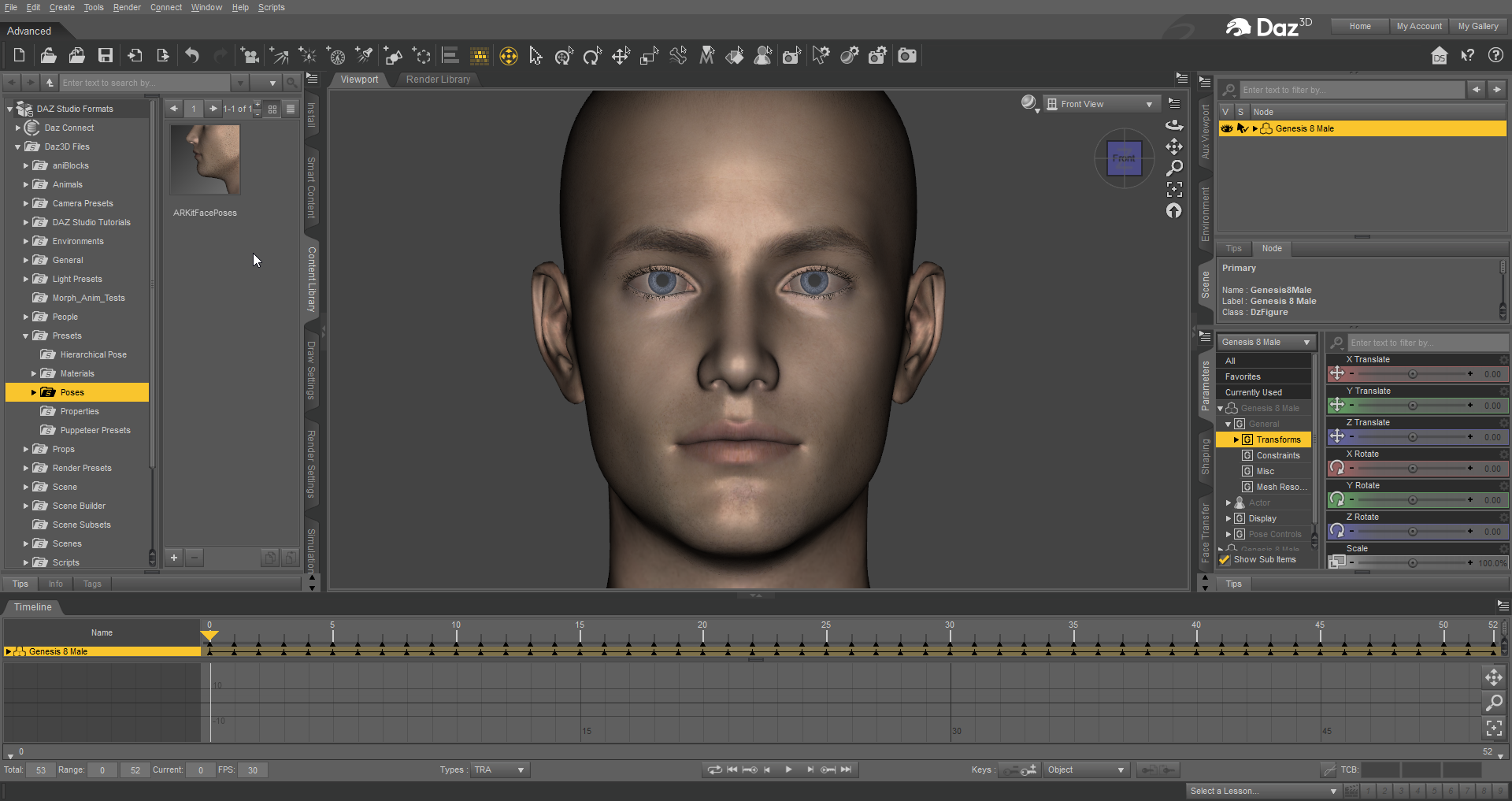Screen dimensions: 1512x801
Task: Click the X Translate slider
Action: pos(1413,374)
